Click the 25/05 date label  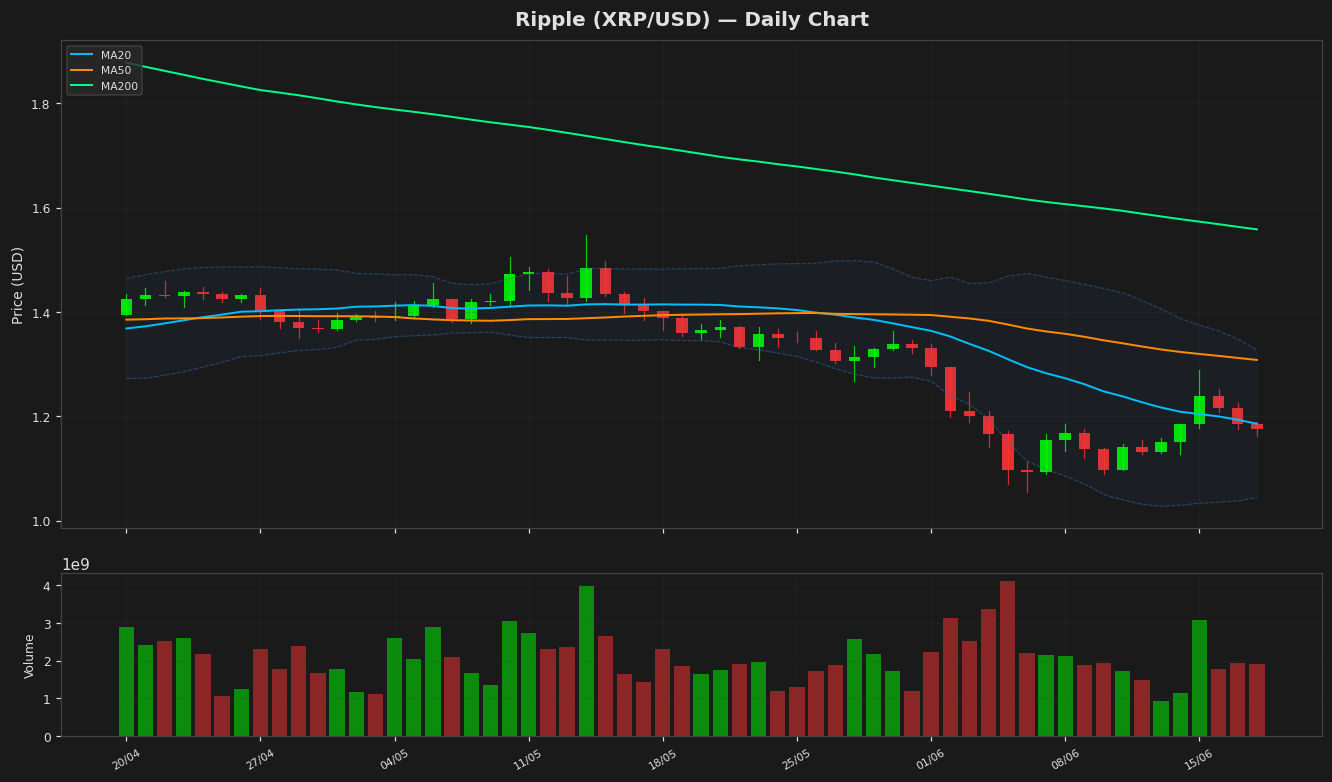(797, 760)
